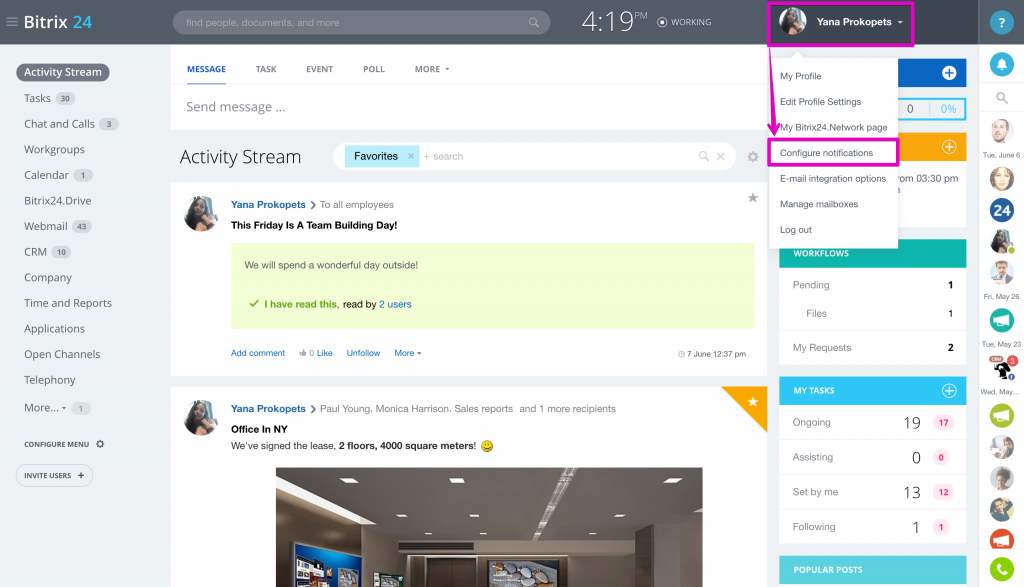Click the Send message input field
1024x587 pixels.
click(469, 107)
